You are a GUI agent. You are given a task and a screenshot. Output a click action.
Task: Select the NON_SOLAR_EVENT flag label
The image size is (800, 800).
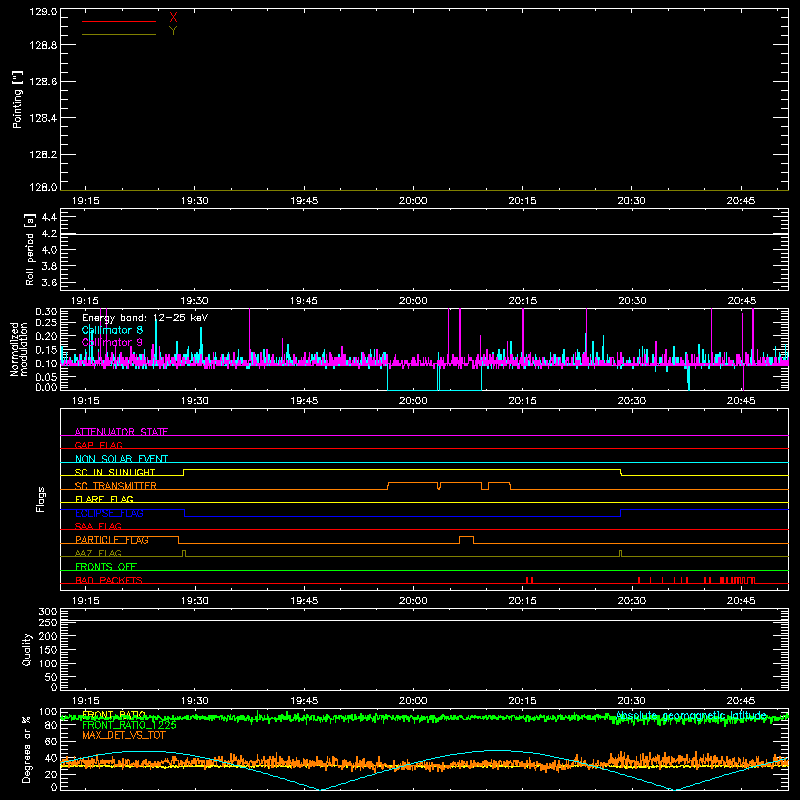click(121, 459)
